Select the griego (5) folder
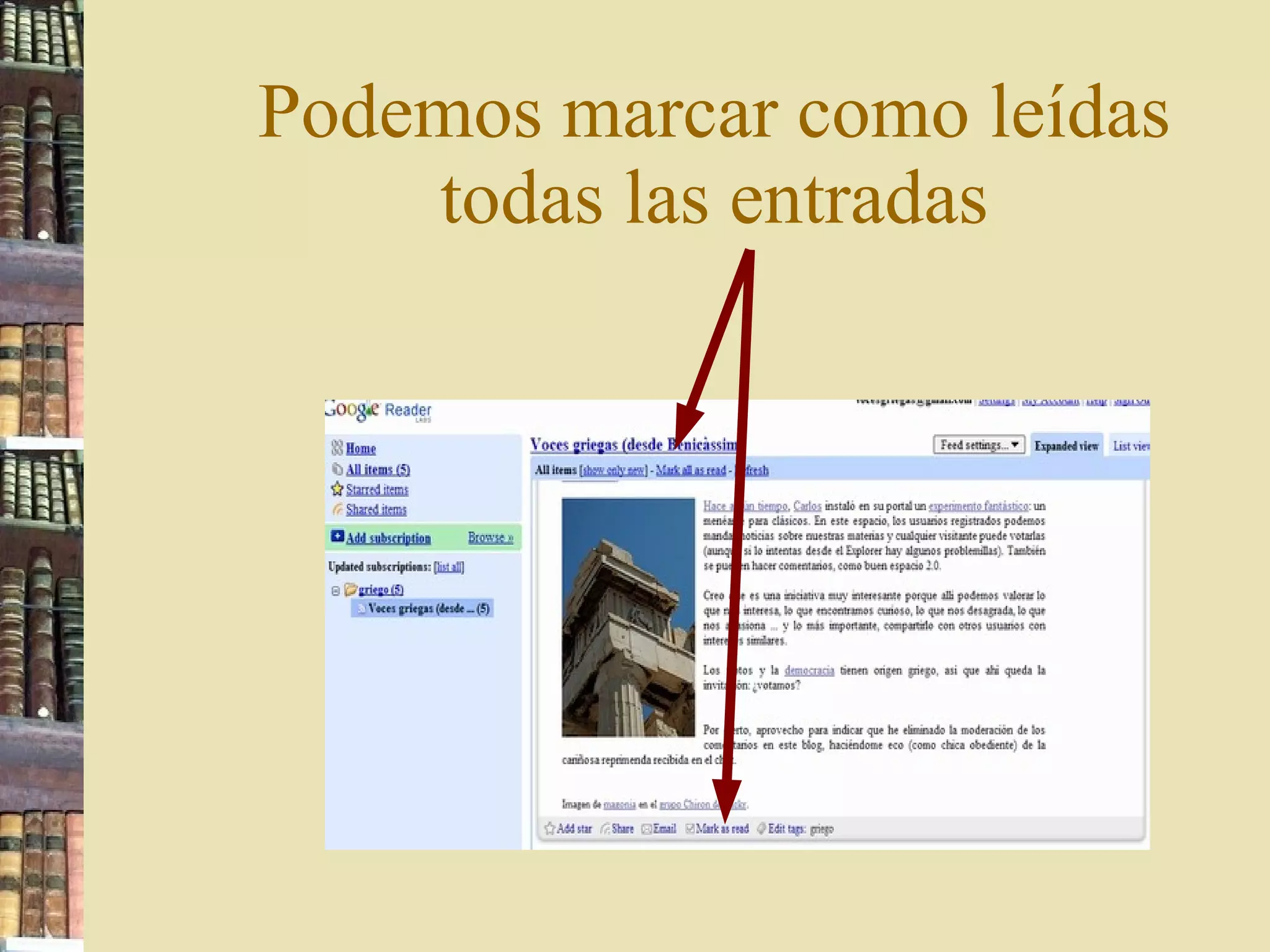Viewport: 1270px width, 952px height. pos(381,589)
